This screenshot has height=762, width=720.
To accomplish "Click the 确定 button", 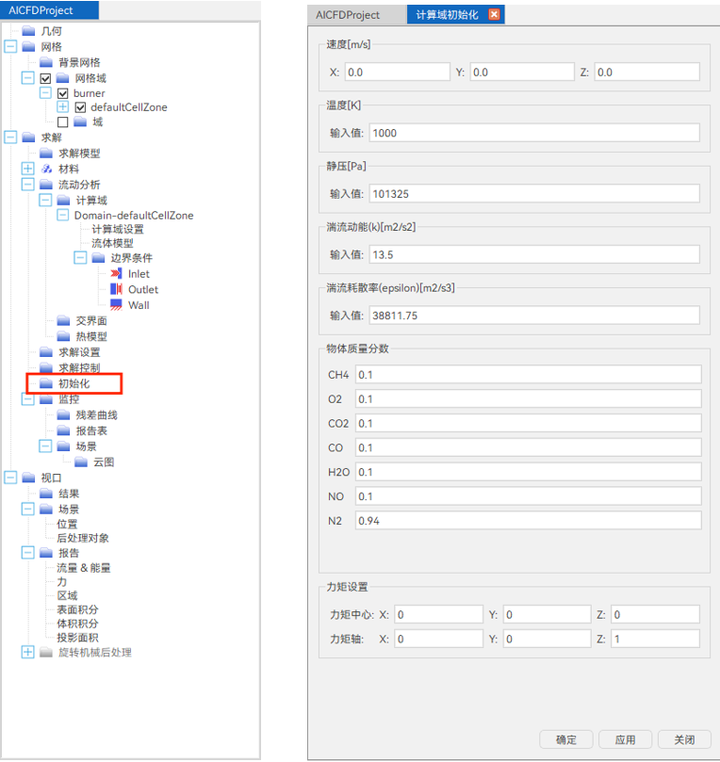I will click(566, 740).
